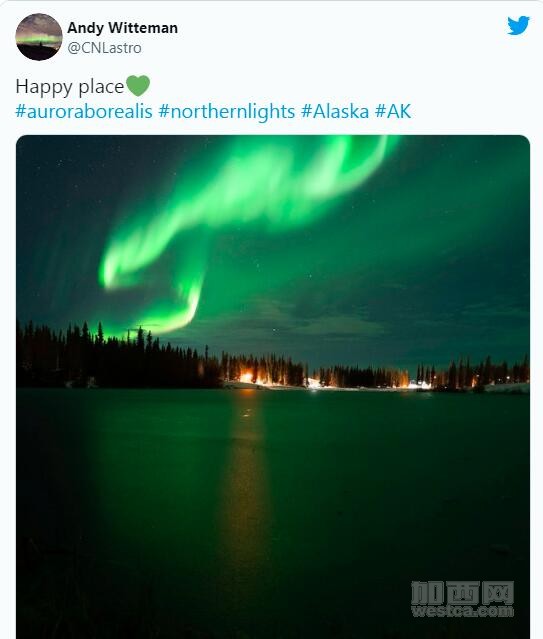Viewport: 543px width, 639px height.
Task: Click the Andy Witteman display name
Action: coord(122,28)
